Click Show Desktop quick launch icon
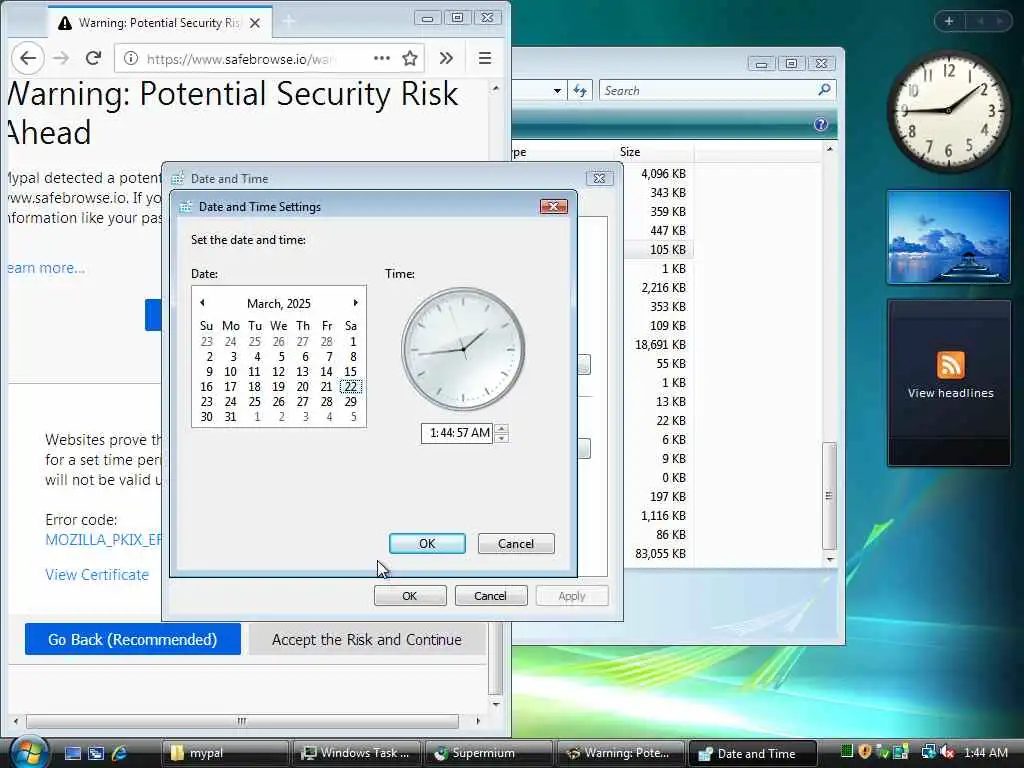The width and height of the screenshot is (1024, 768). 72,753
